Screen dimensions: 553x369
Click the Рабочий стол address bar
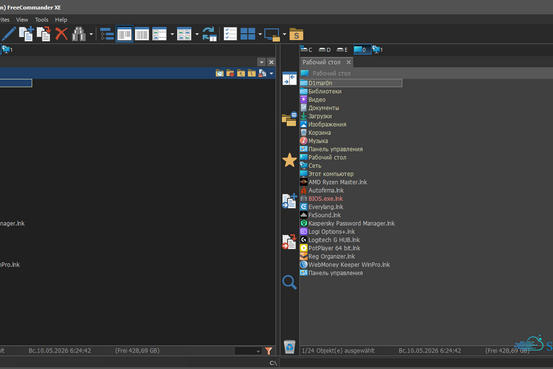coord(426,73)
